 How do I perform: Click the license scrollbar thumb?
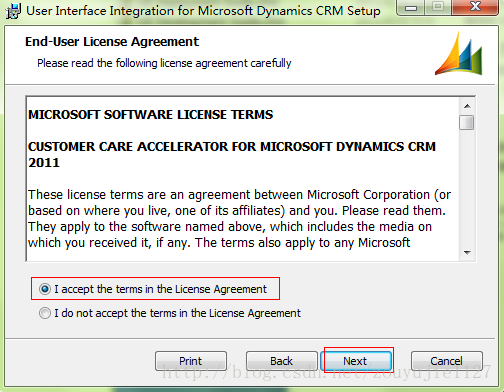click(x=467, y=122)
